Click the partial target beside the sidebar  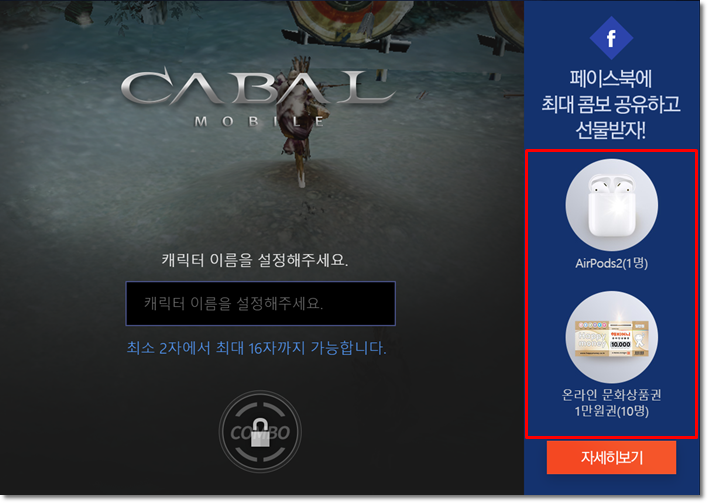pyautogui.click(x=506, y=23)
